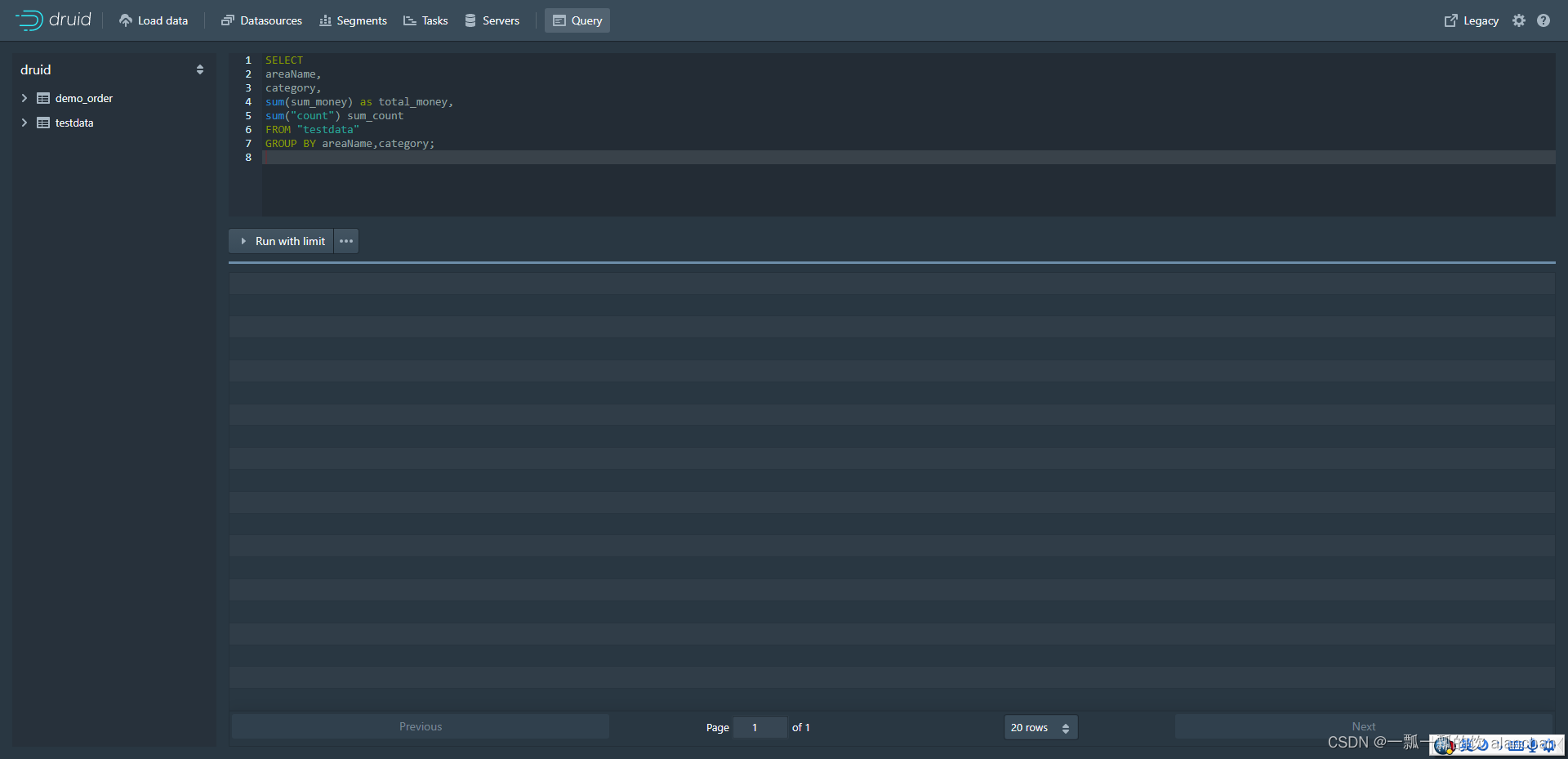Image resolution: width=1568 pixels, height=759 pixels.
Task: Switch to the Tasks view
Action: pyautogui.click(x=425, y=20)
